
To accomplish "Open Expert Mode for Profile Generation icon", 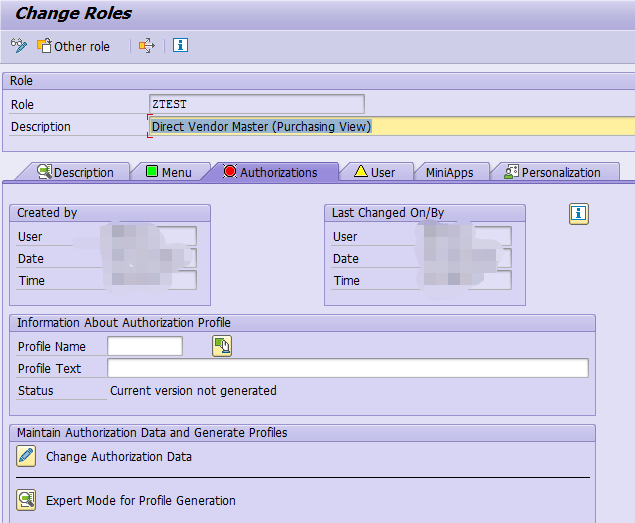I will click(26, 500).
